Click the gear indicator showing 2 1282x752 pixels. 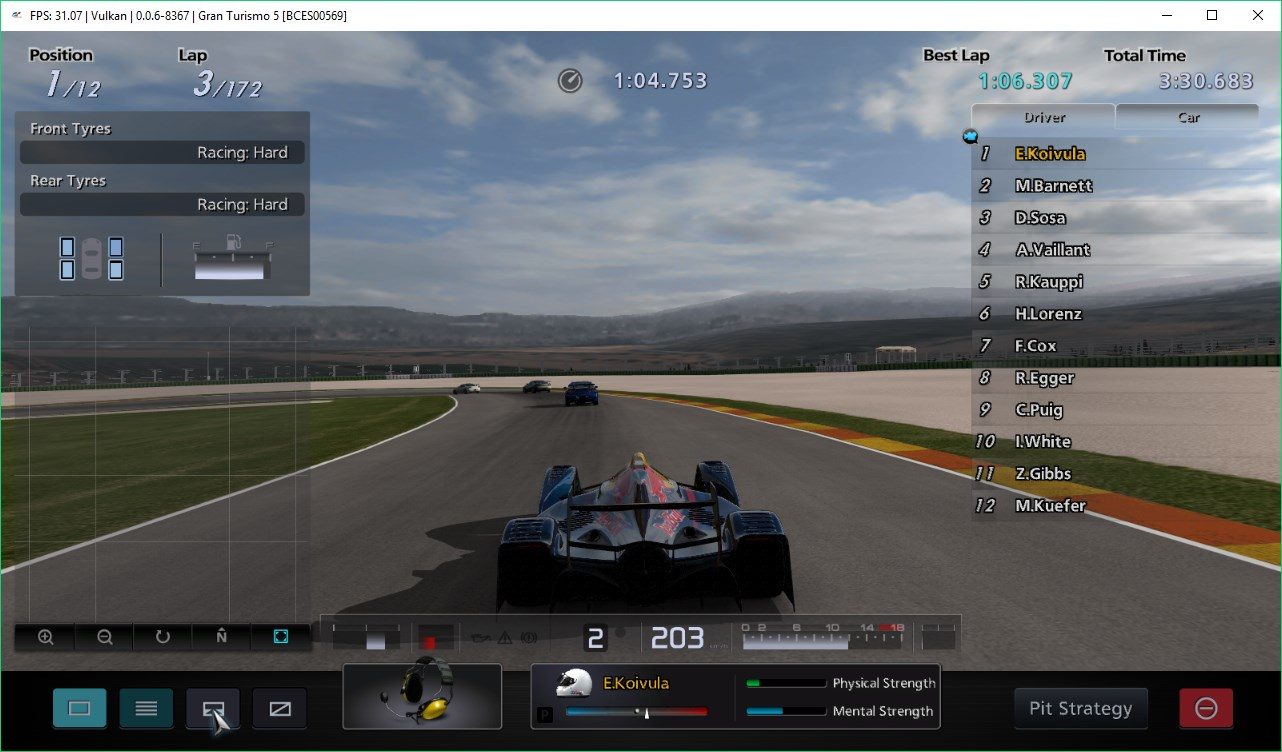click(x=595, y=638)
